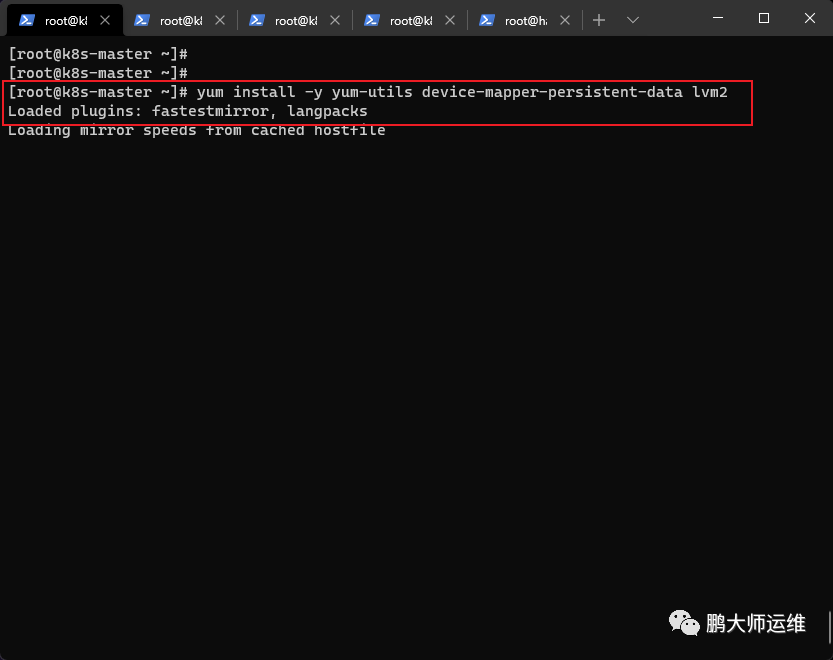
Task: Maximize the terminal window
Action: (764, 18)
